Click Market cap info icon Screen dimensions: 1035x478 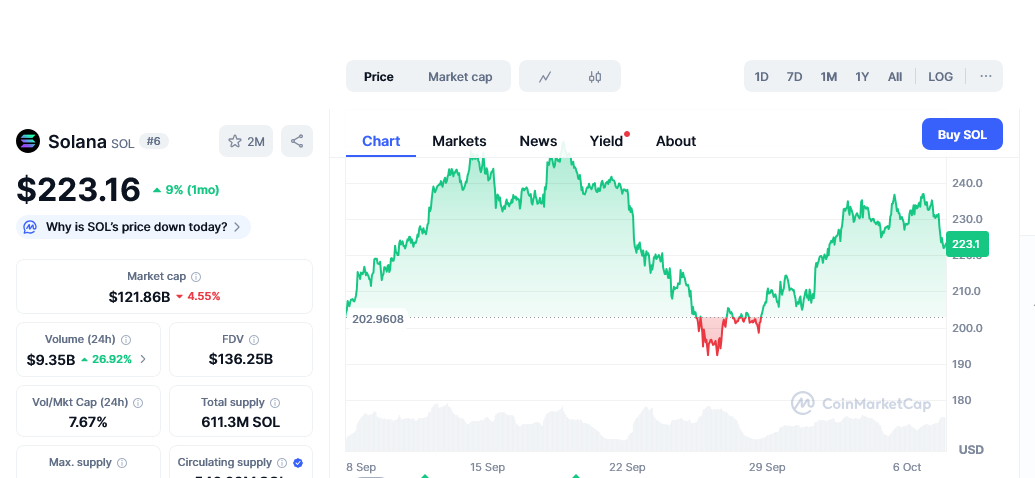pos(196,277)
